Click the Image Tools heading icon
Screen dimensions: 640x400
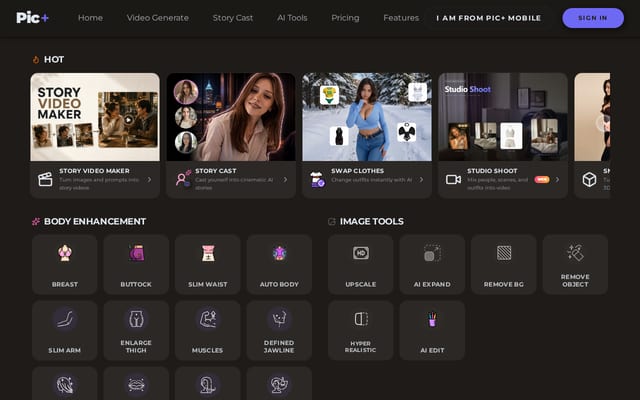point(332,221)
